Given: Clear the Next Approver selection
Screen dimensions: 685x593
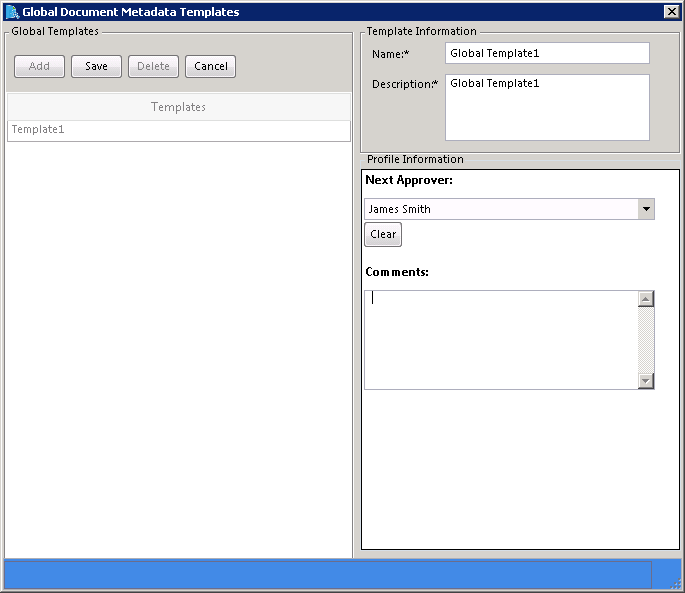Looking at the screenshot, I should (x=383, y=235).
